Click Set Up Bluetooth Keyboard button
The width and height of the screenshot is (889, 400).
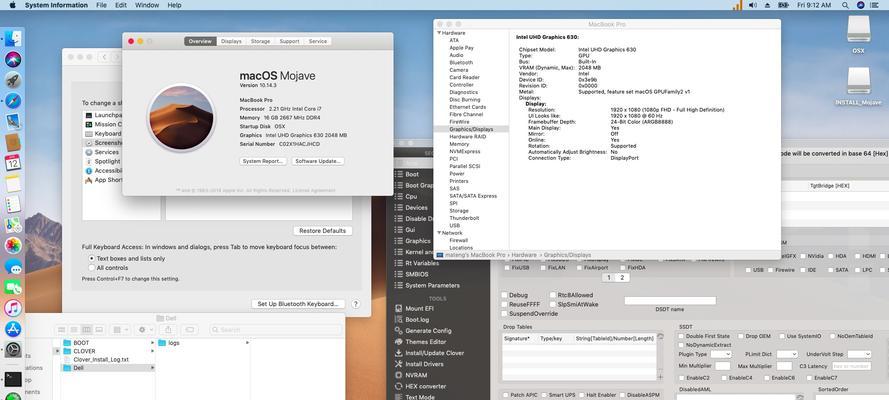click(x=298, y=304)
